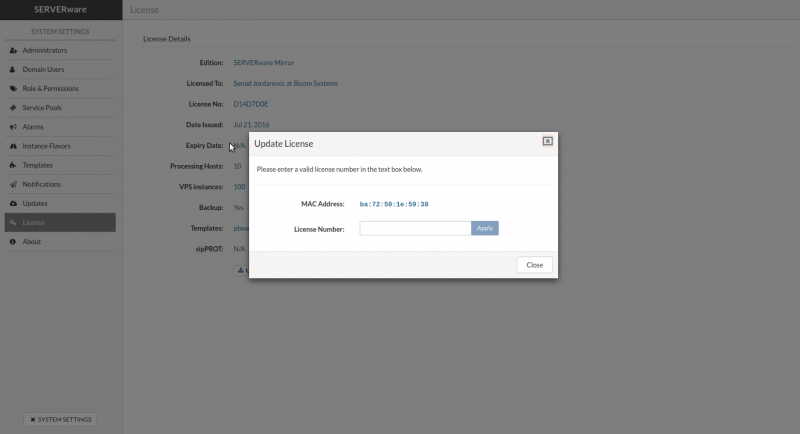Exit via the SYSTEM SETTINGS button
800x434 pixels.
coord(60,419)
